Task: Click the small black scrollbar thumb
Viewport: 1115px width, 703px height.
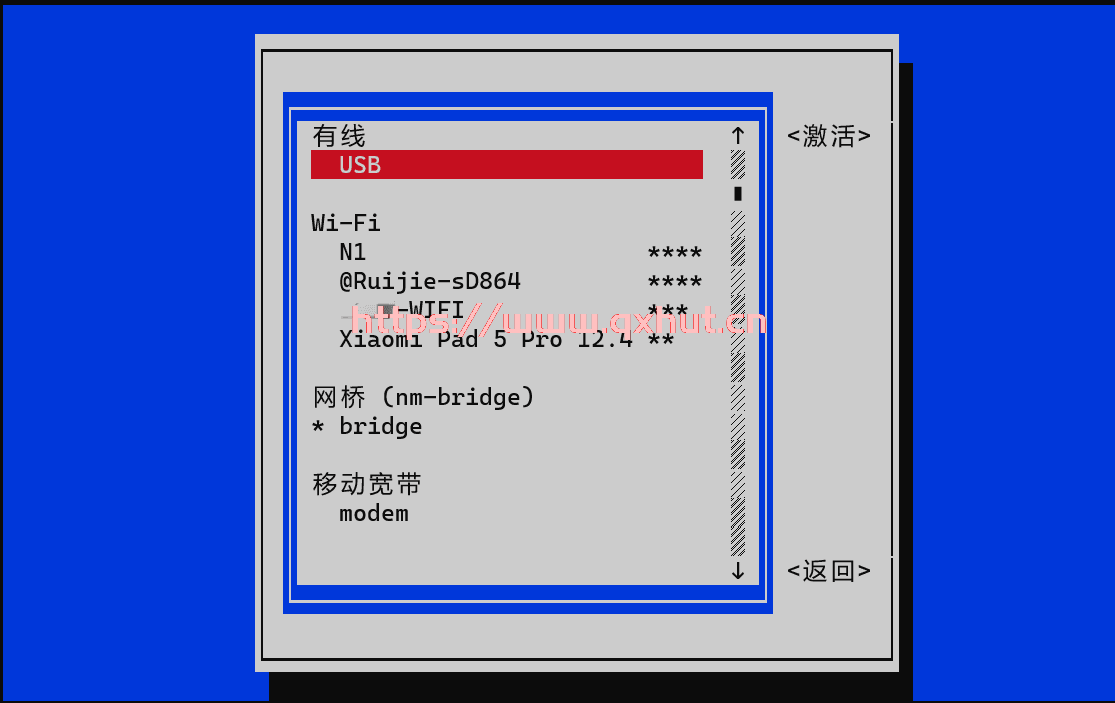Action: [x=737, y=193]
